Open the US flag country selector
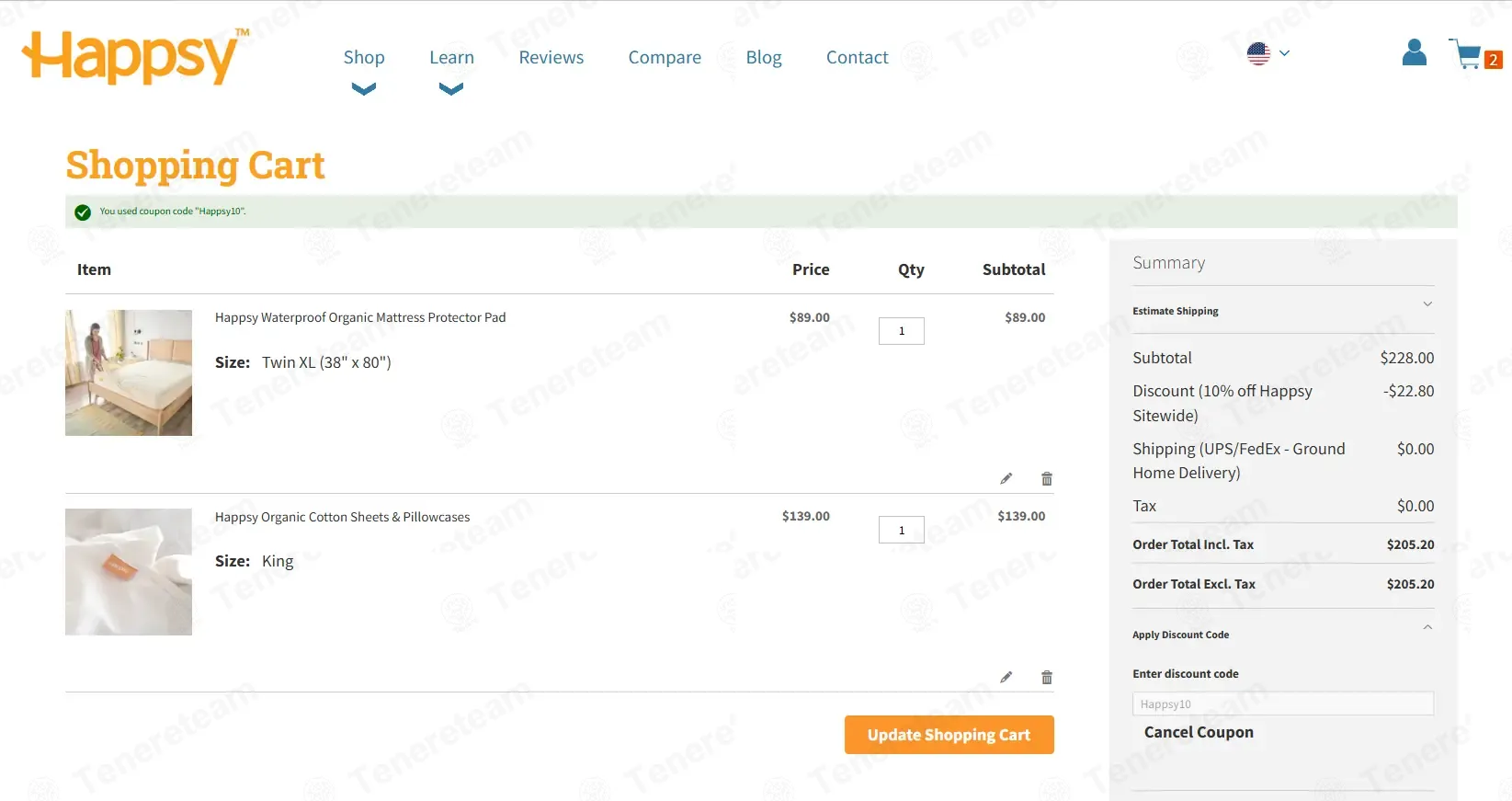The width and height of the screenshot is (1512, 801). point(1268,53)
